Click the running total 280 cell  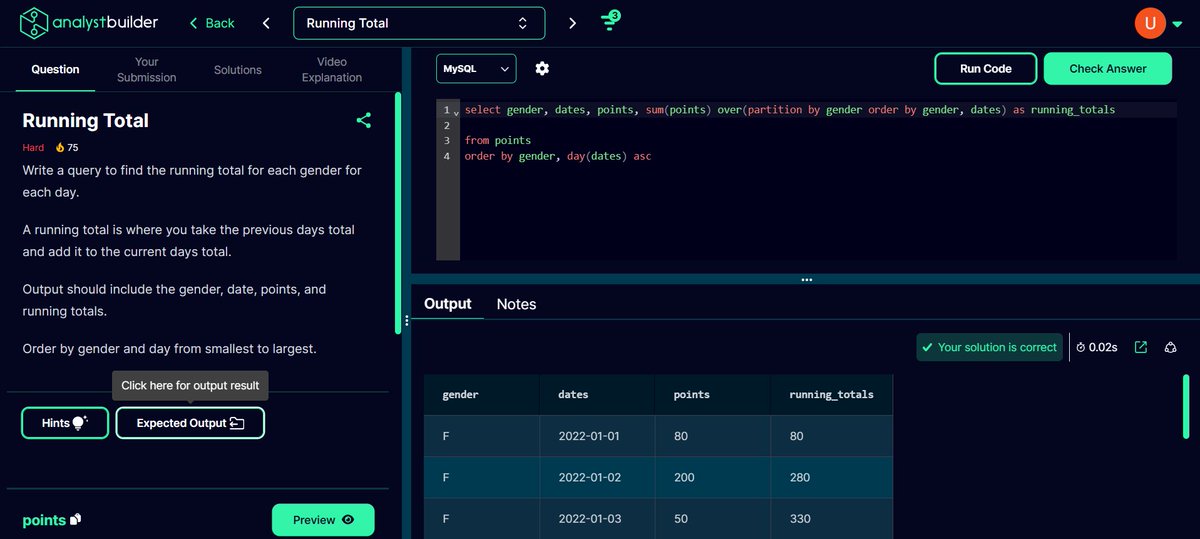coord(831,477)
